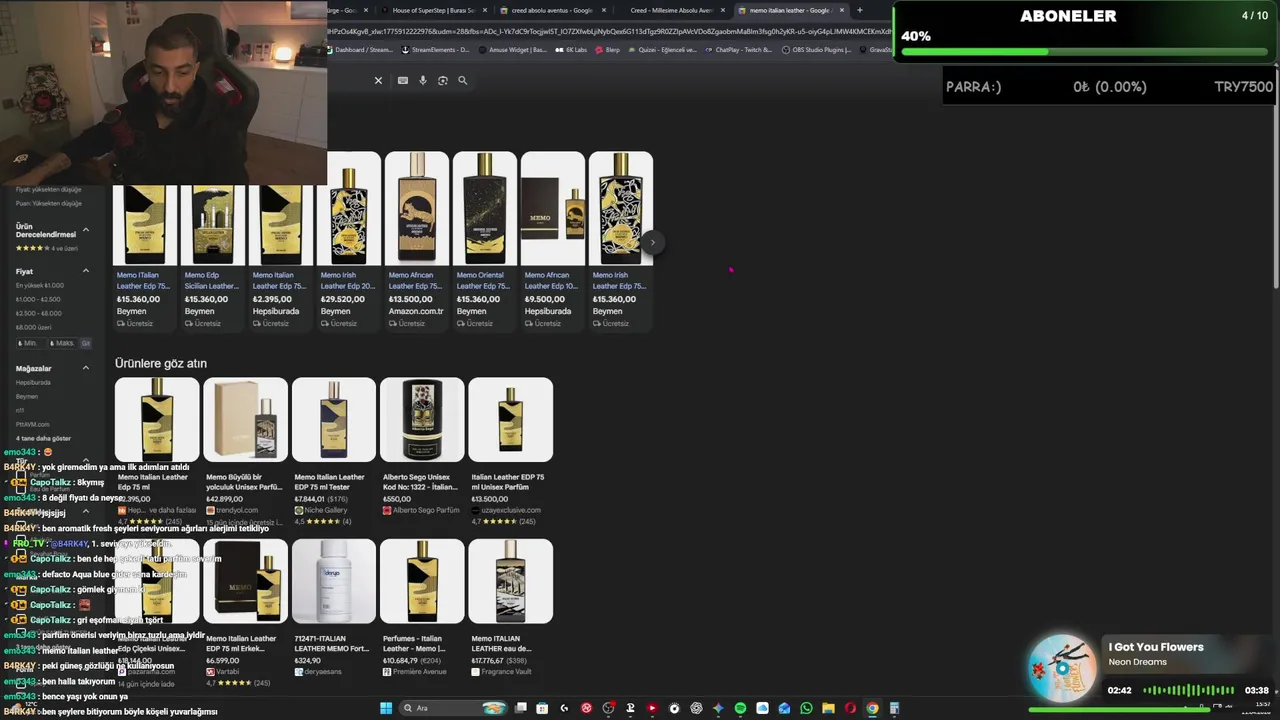The width and height of the screenshot is (1280, 720).
Task: Open WhatsApp from the taskbar
Action: [806, 708]
